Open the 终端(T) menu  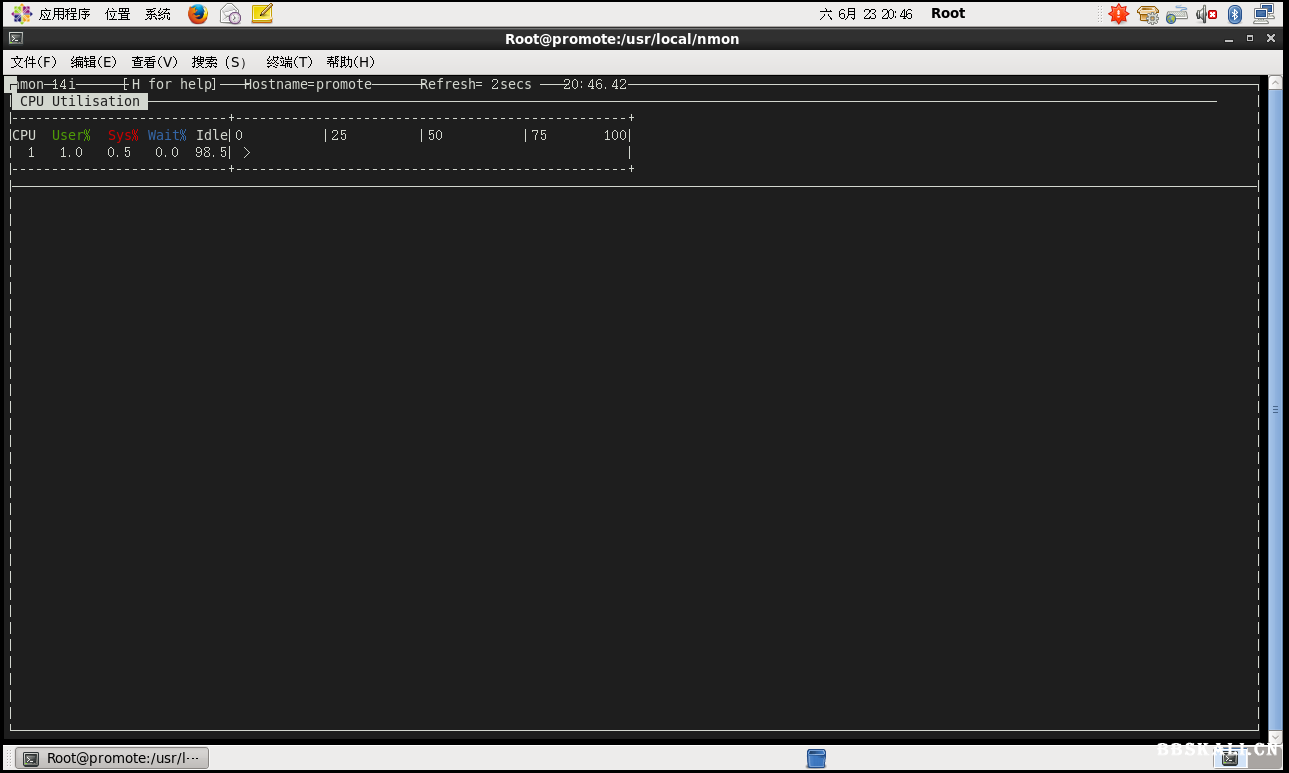pyautogui.click(x=289, y=61)
